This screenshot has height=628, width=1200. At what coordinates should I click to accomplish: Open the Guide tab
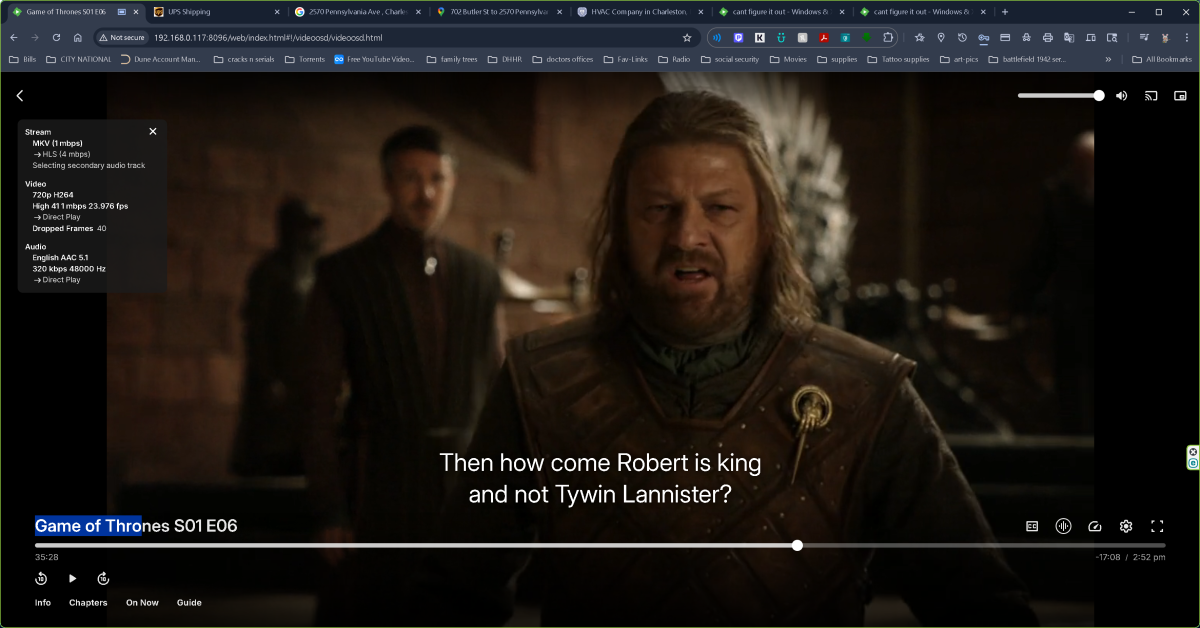tap(189, 603)
